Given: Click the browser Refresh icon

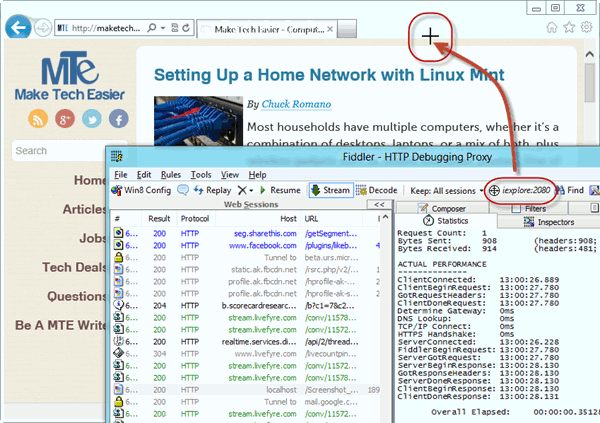Looking at the screenshot, I should tap(186, 28).
